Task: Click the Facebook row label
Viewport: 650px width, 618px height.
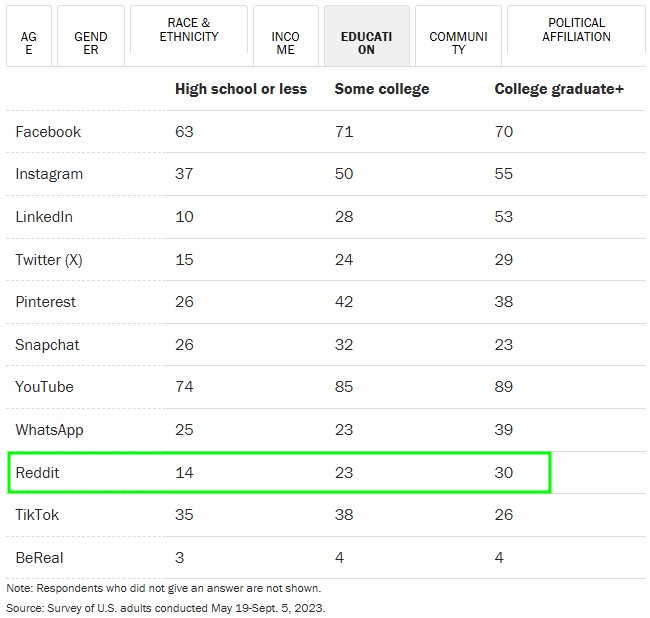Action: click(48, 132)
